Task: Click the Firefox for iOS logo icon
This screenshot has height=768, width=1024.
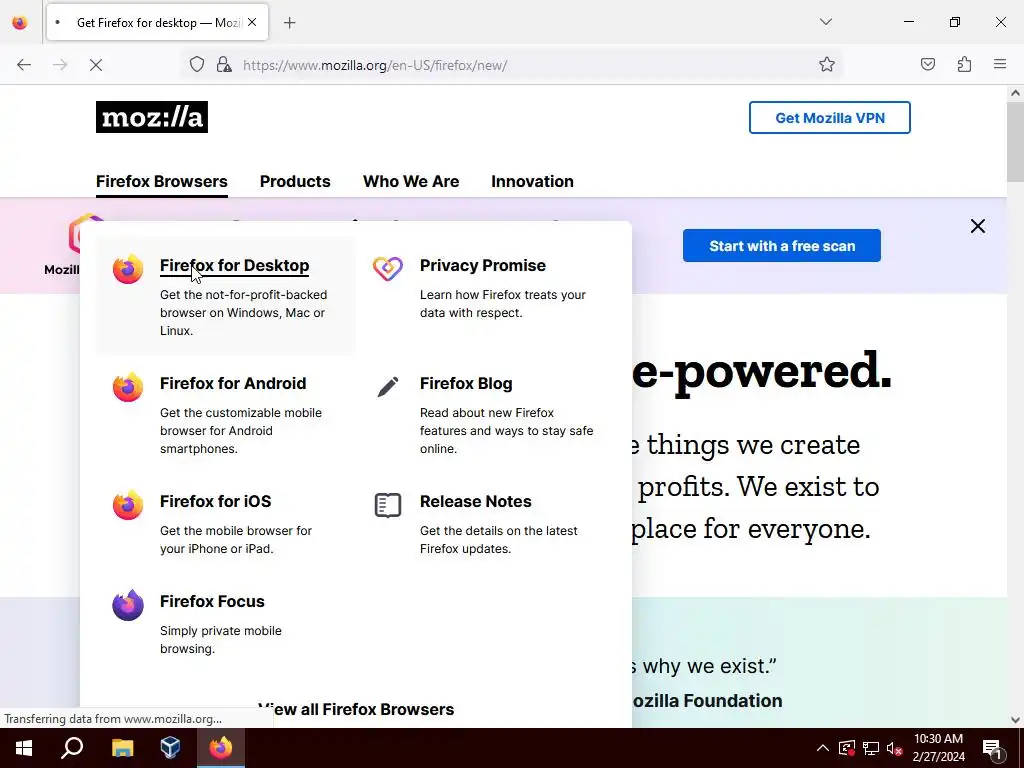Action: click(127, 505)
